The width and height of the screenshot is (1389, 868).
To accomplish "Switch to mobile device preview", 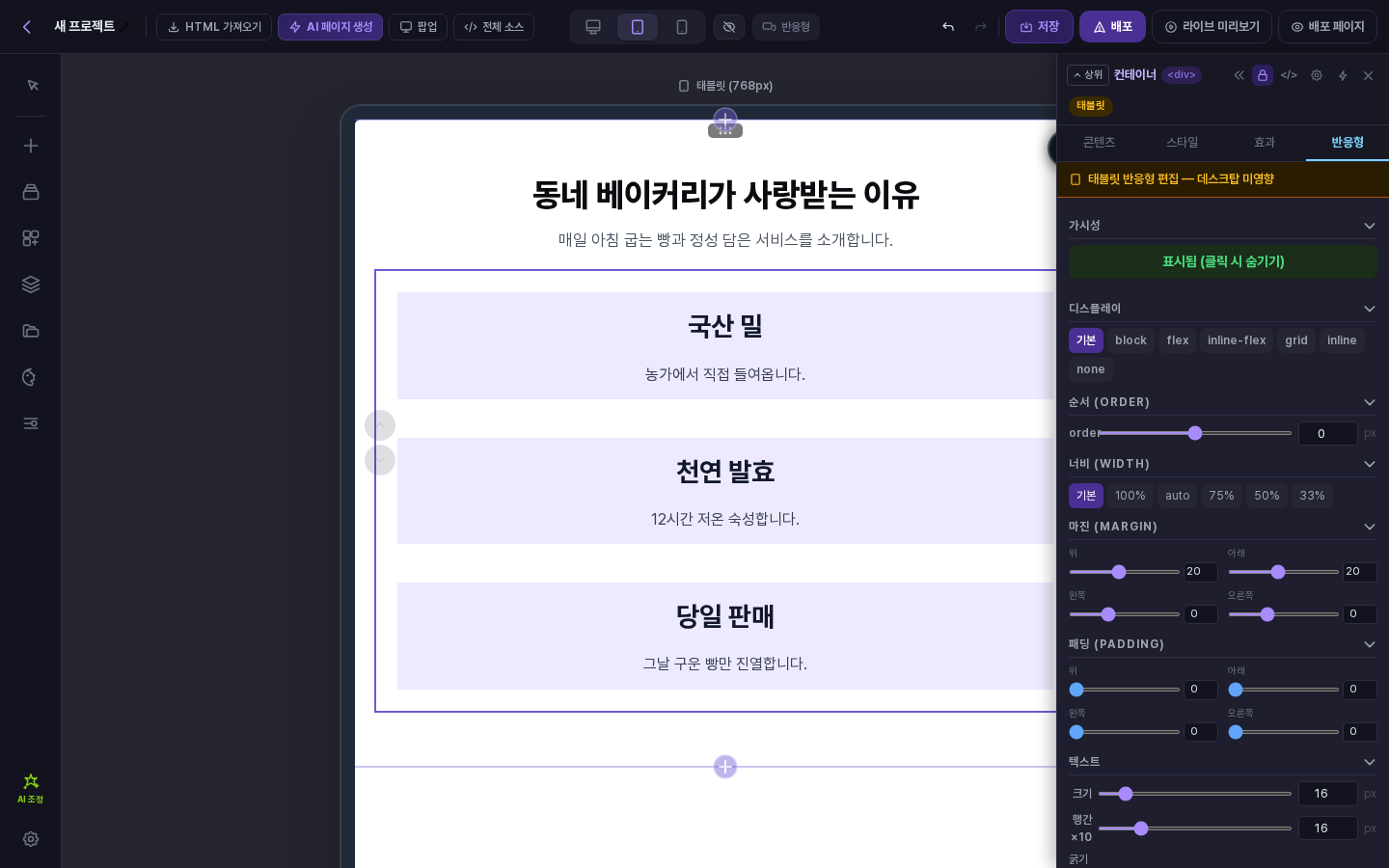I will pos(682,27).
